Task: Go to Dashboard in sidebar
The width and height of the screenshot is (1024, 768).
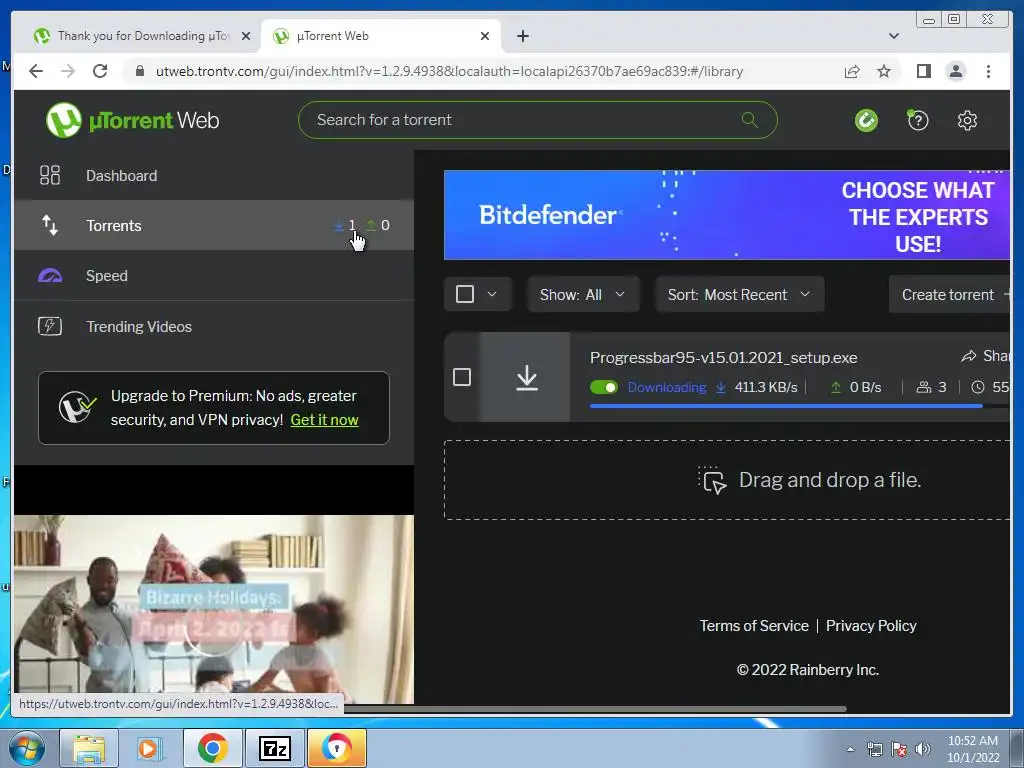Action: click(214, 175)
